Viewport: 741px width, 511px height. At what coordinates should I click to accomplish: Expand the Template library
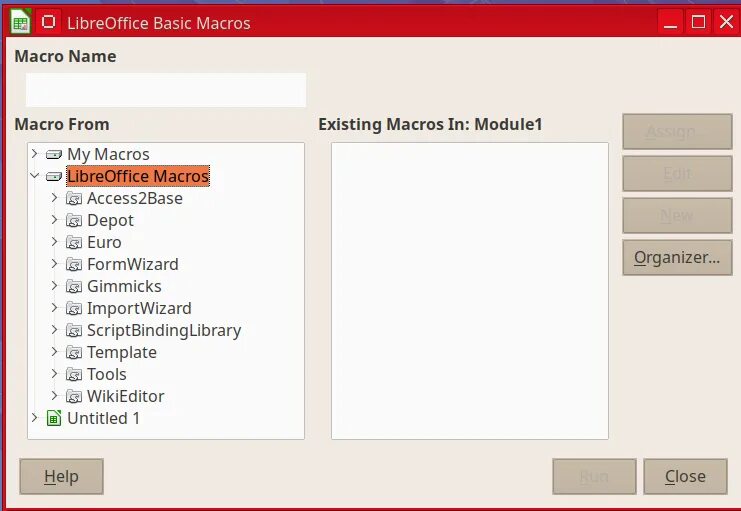tap(54, 351)
